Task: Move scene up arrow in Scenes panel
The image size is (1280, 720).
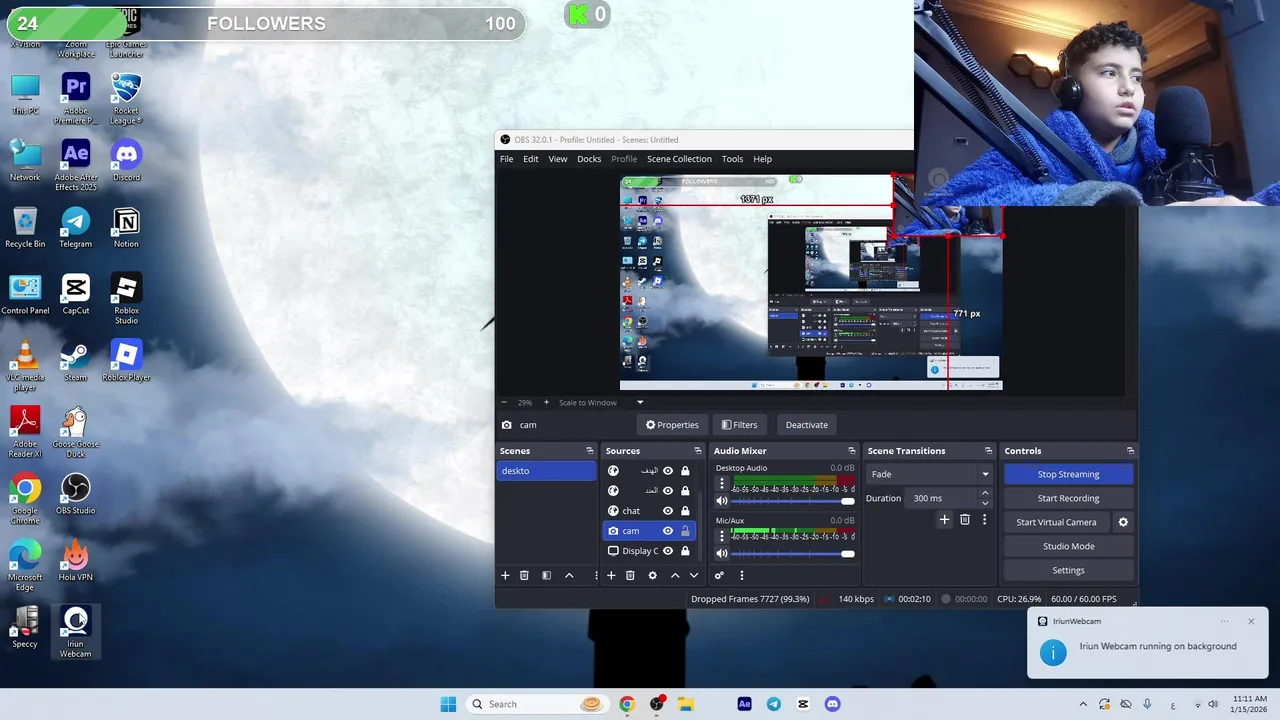Action: click(569, 575)
